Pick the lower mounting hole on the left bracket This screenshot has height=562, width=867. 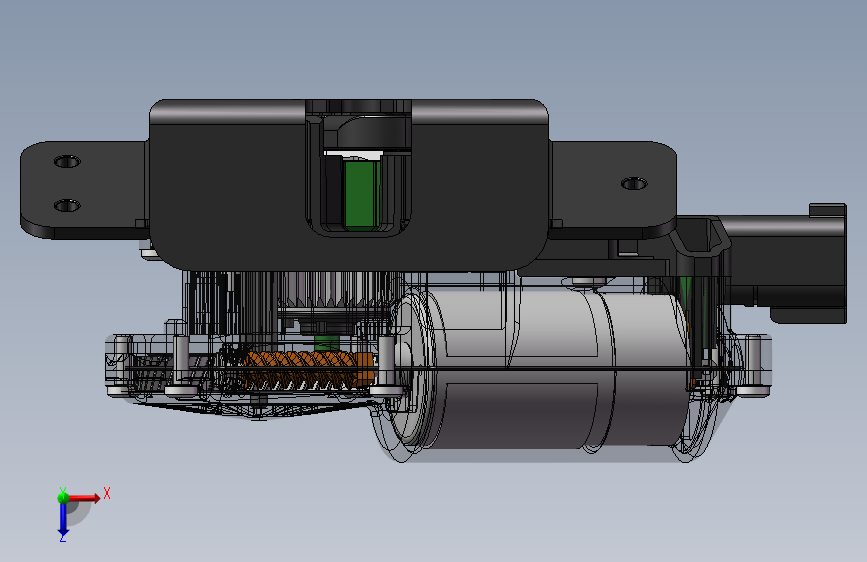pyautogui.click(x=67, y=206)
